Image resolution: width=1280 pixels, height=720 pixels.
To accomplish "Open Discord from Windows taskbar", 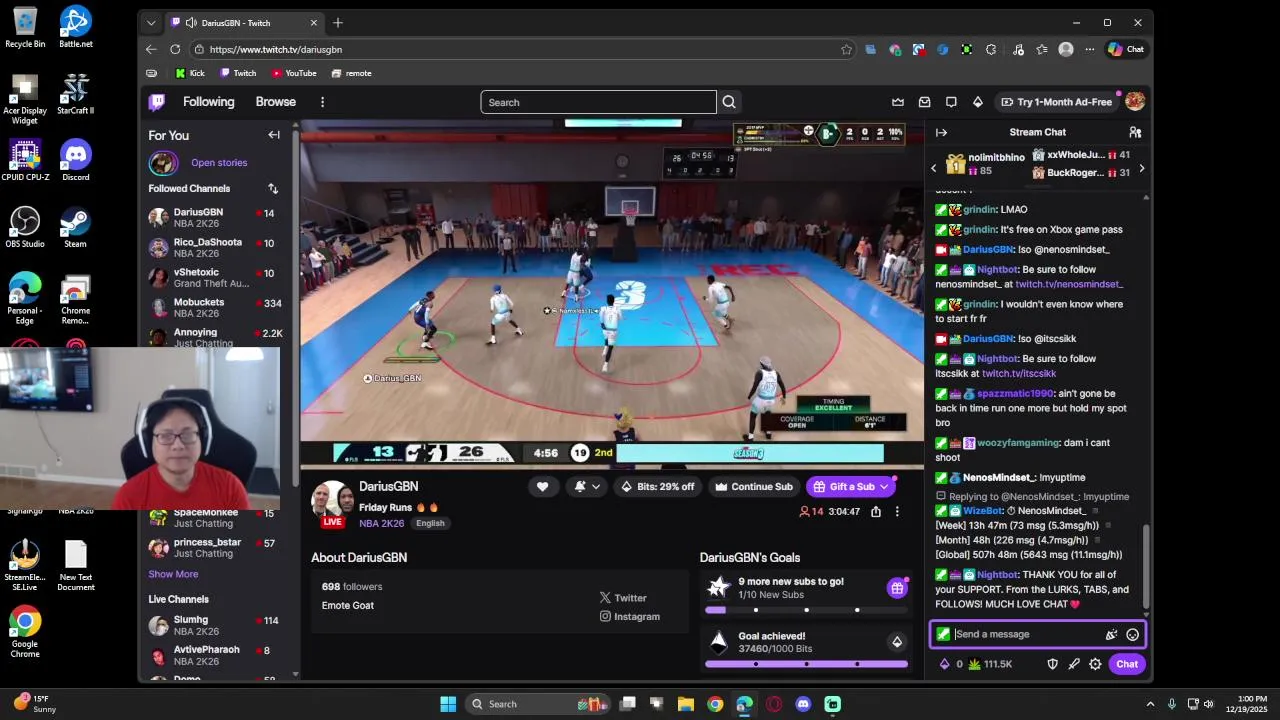I will (x=803, y=704).
